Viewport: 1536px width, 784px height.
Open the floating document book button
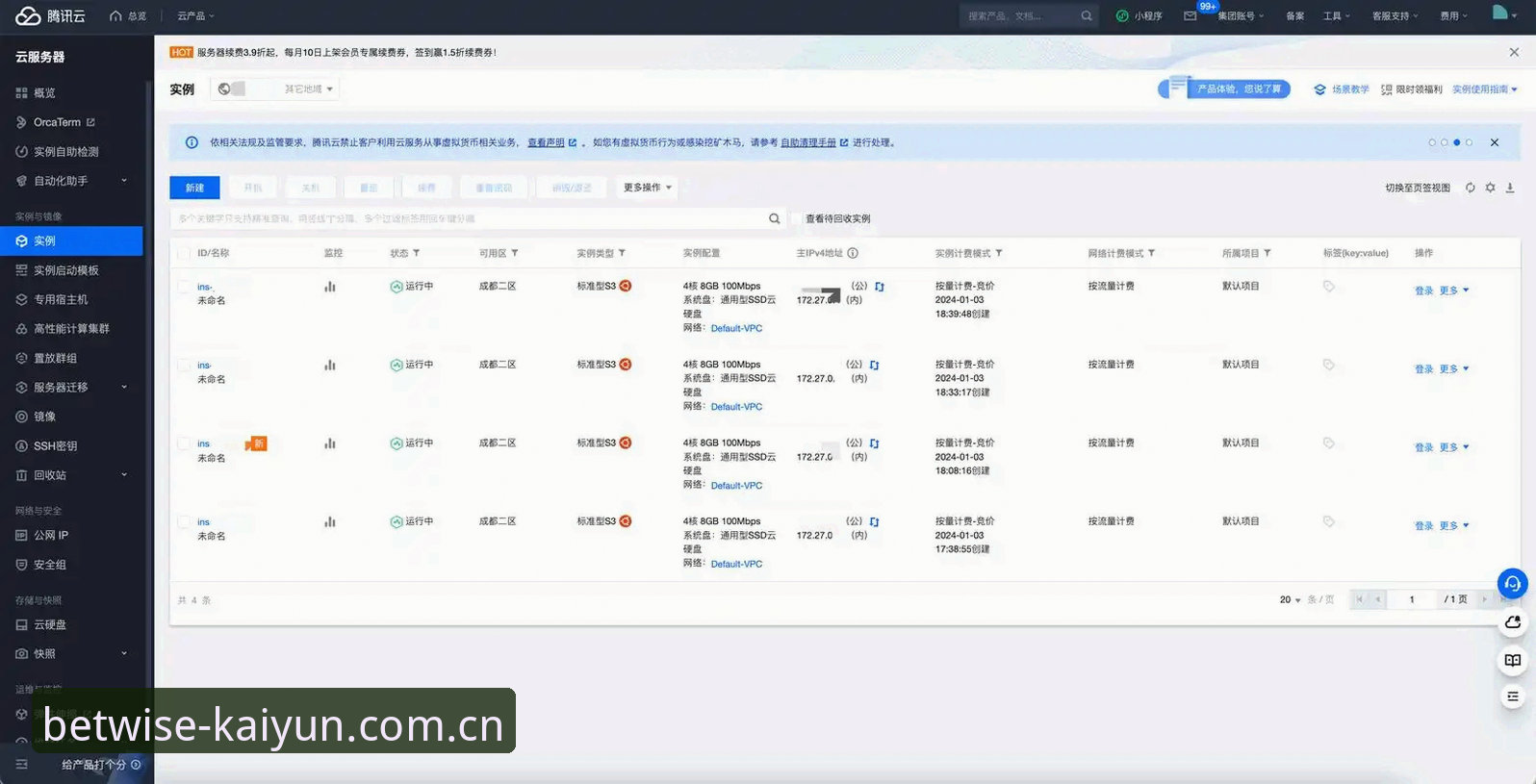1513,660
